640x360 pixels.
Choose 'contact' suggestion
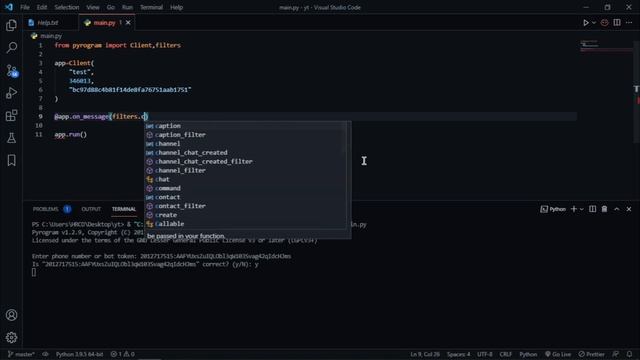[245, 197]
